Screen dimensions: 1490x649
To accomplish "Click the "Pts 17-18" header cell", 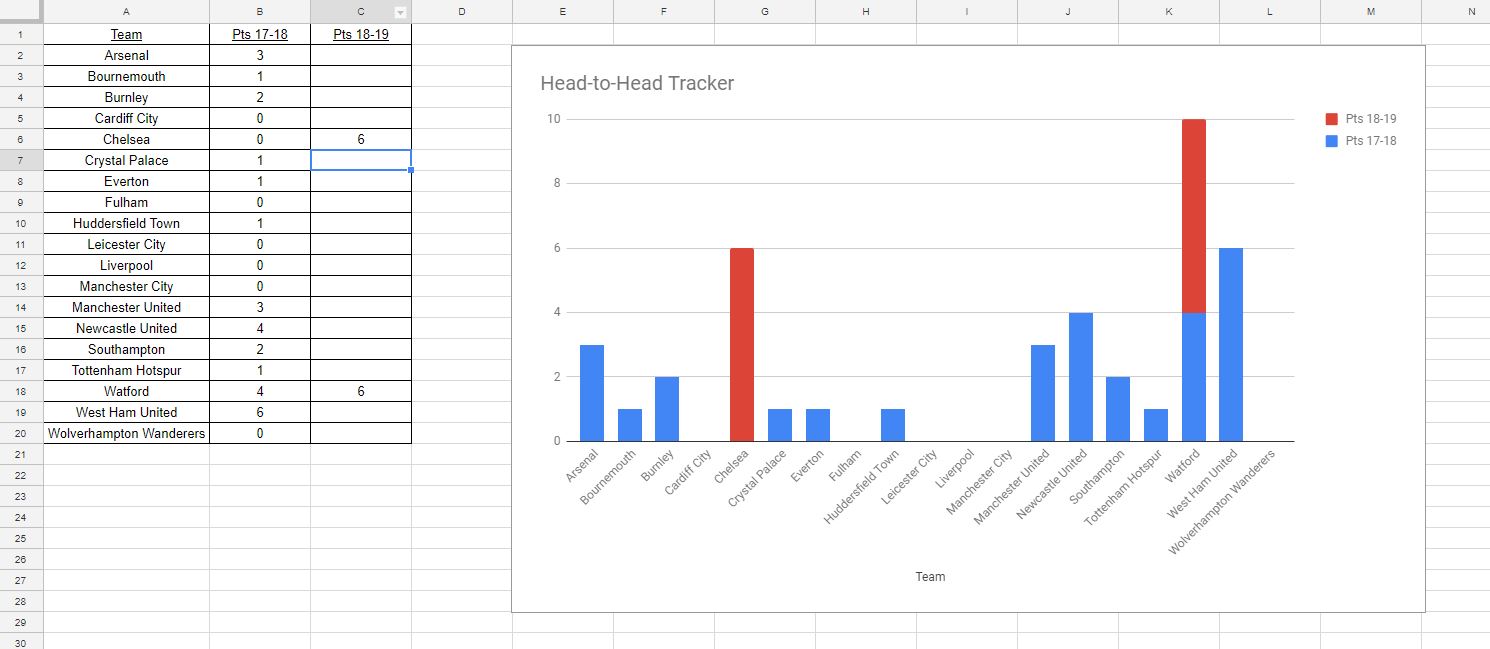I will point(260,34).
